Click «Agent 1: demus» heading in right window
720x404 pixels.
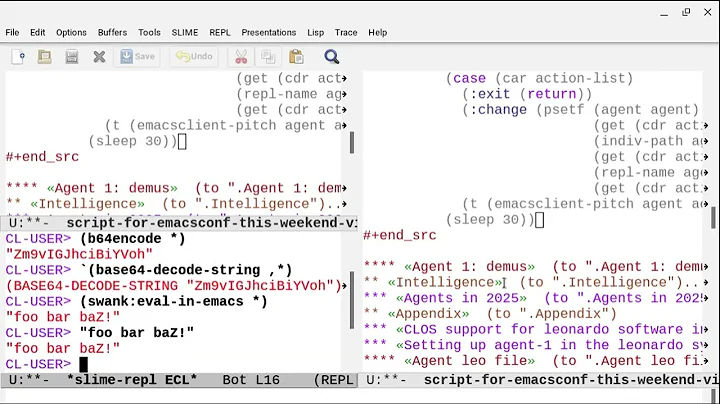click(469, 267)
